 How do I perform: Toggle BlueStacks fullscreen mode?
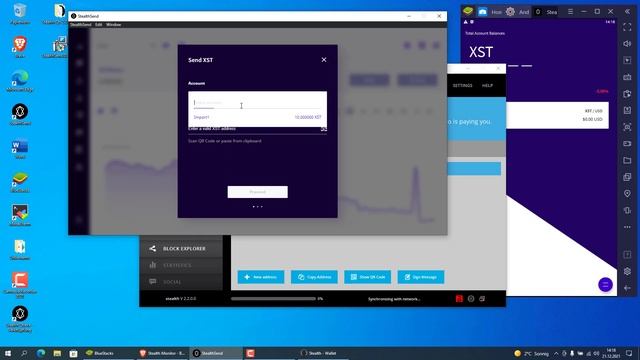[x=627, y=27]
